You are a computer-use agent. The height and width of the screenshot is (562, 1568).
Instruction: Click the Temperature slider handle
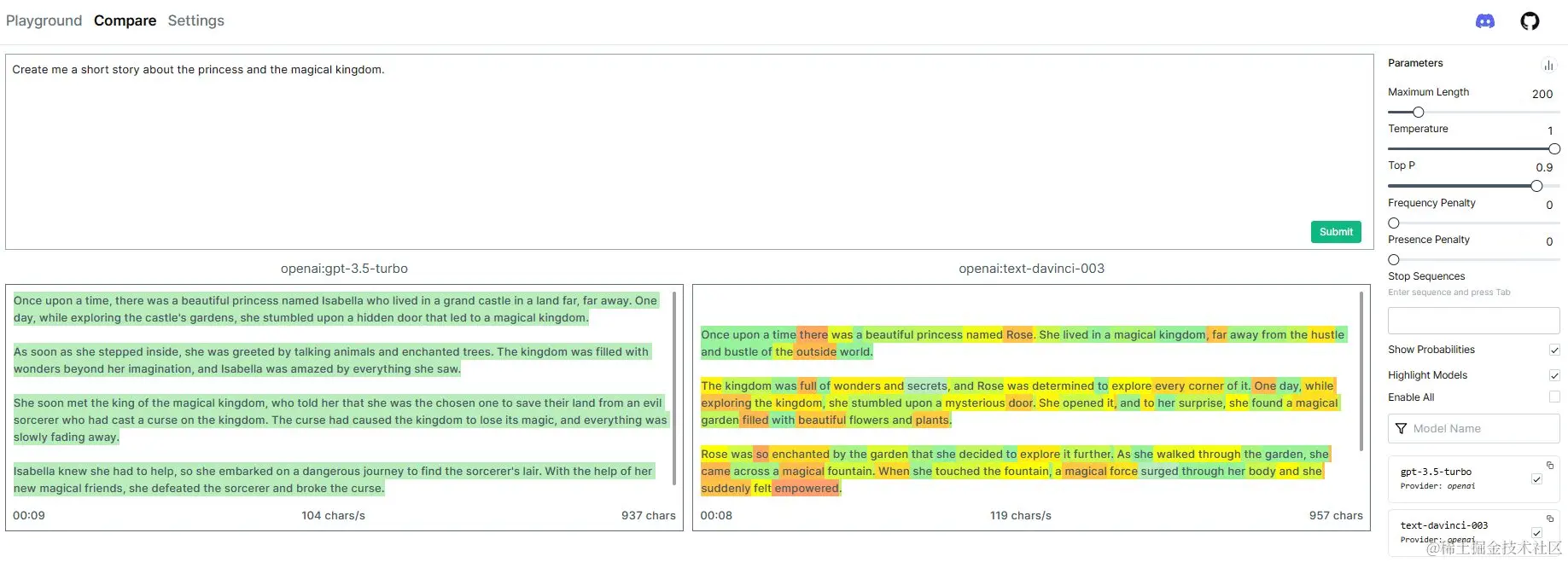(1554, 149)
